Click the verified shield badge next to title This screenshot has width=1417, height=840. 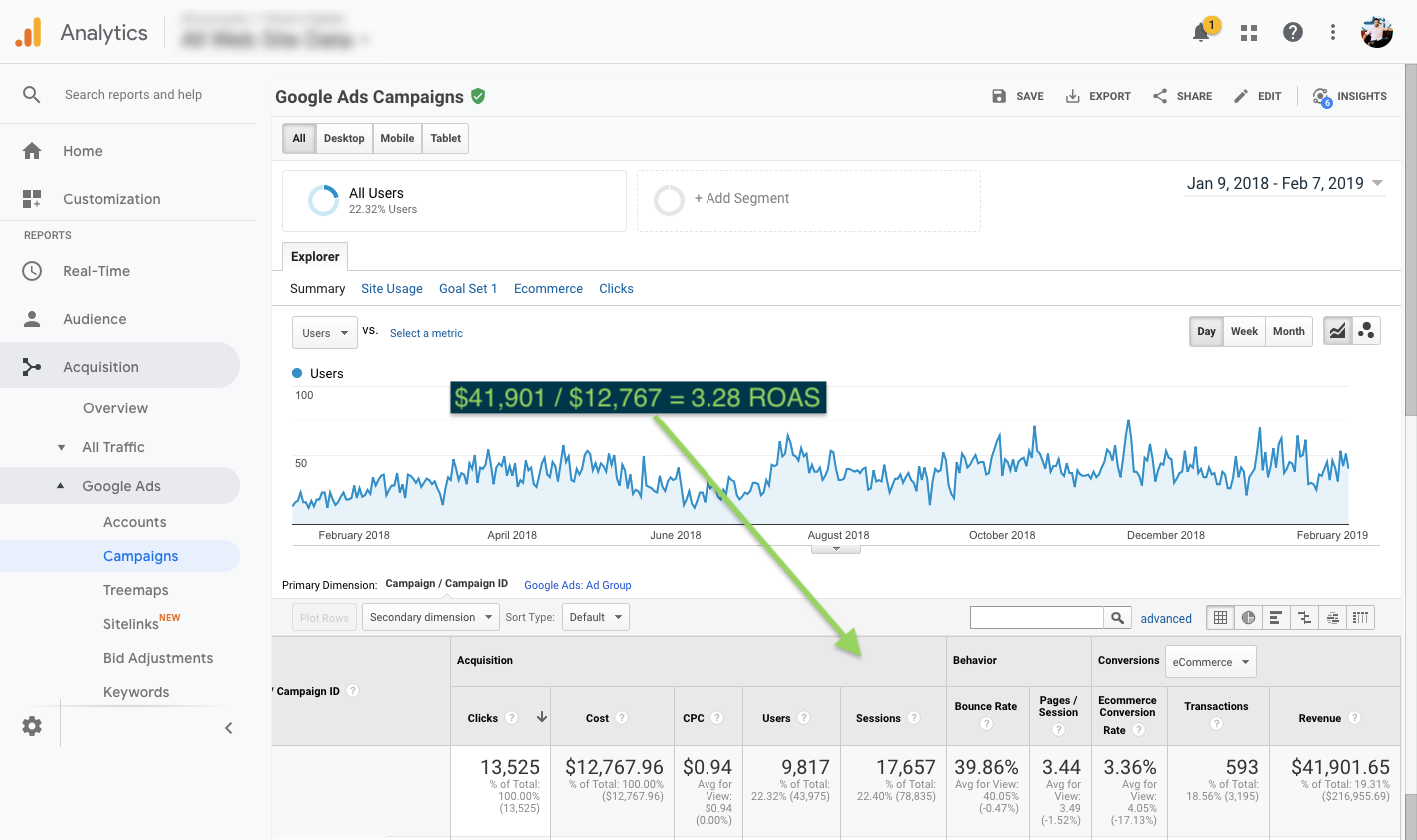(478, 96)
